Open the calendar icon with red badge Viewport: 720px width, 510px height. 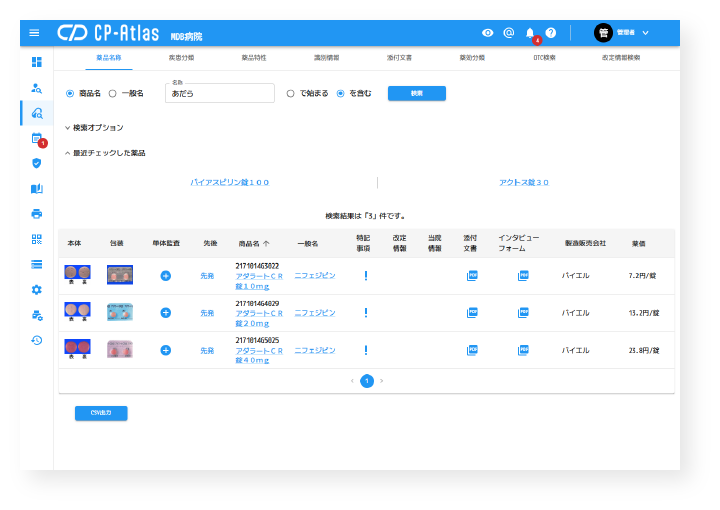click(37, 138)
